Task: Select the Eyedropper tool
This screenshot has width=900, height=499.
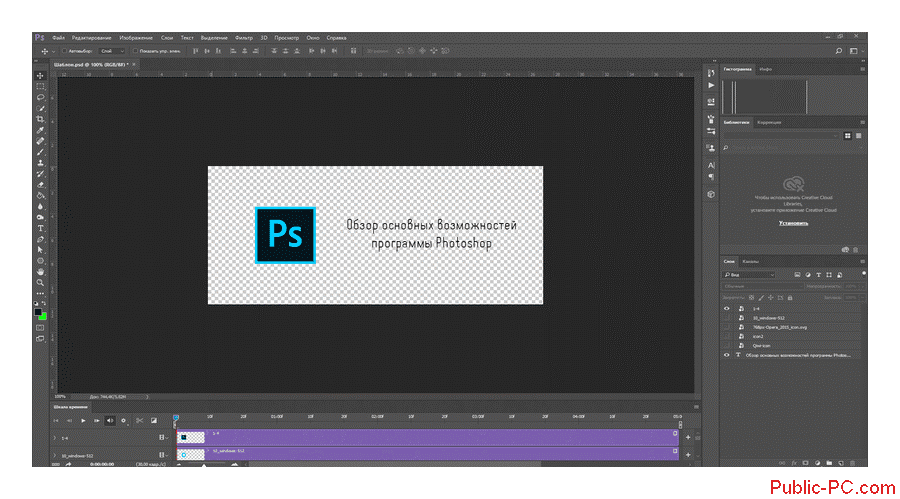Action: click(40, 130)
